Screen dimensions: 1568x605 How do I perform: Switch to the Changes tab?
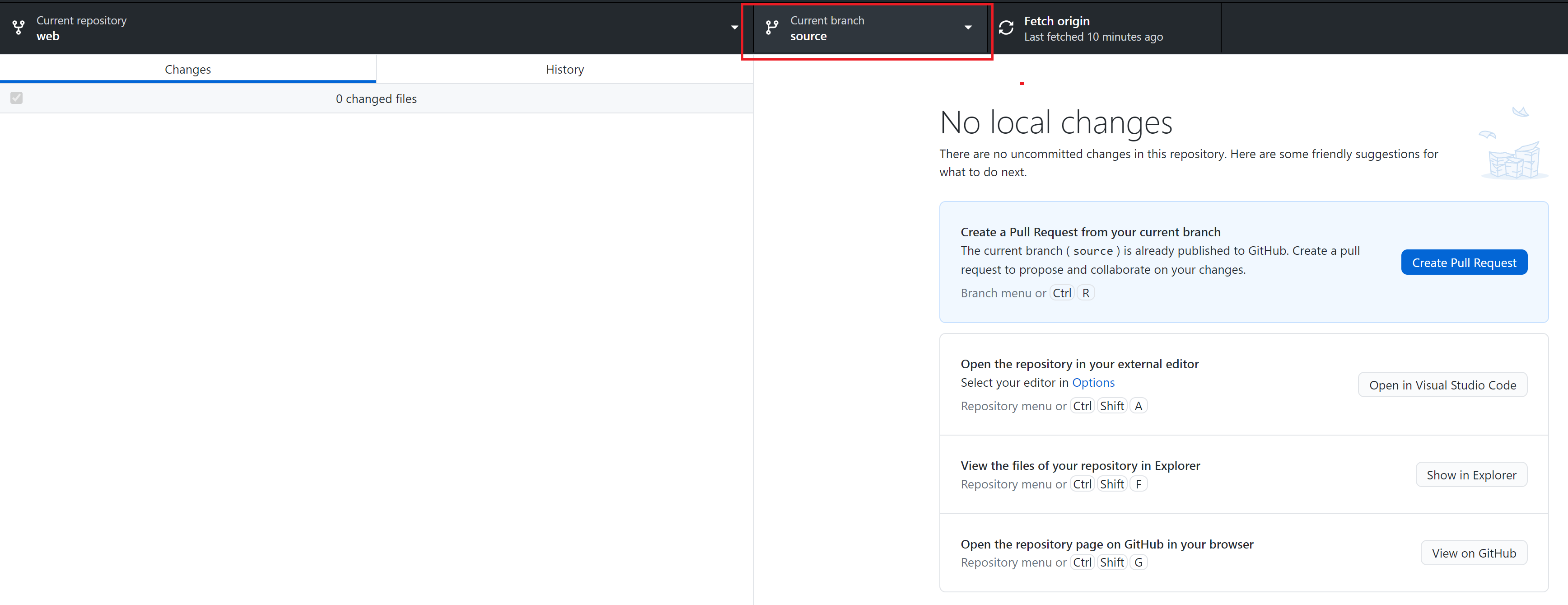188,69
